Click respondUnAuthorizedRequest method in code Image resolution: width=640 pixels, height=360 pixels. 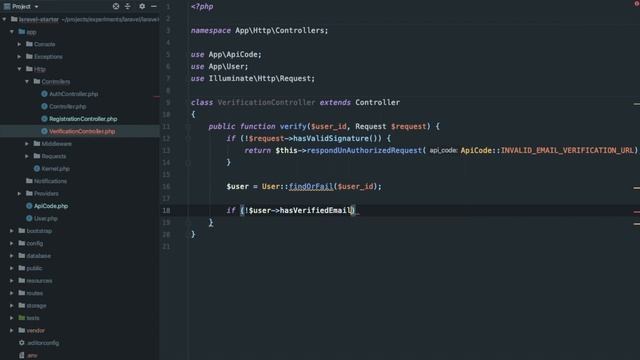(x=364, y=150)
